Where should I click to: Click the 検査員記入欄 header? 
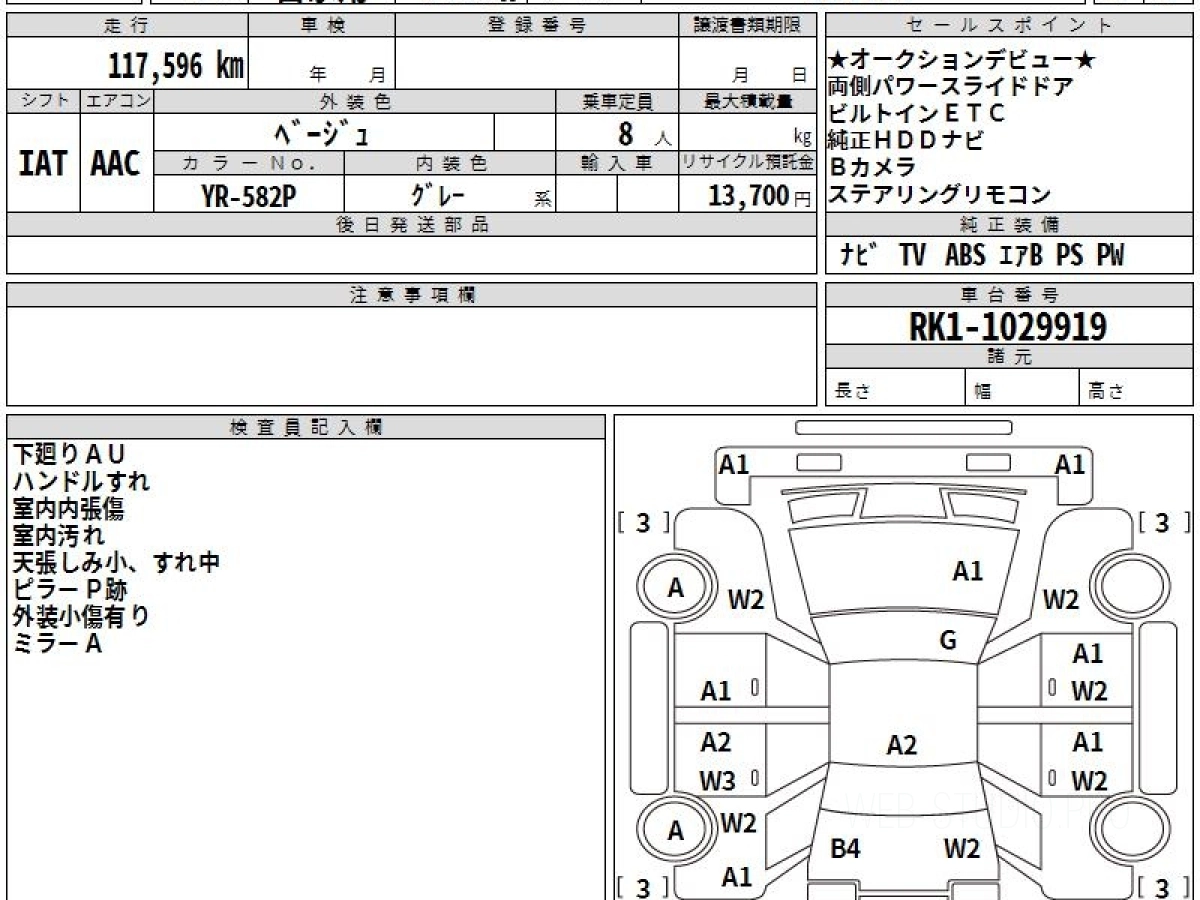point(306,427)
